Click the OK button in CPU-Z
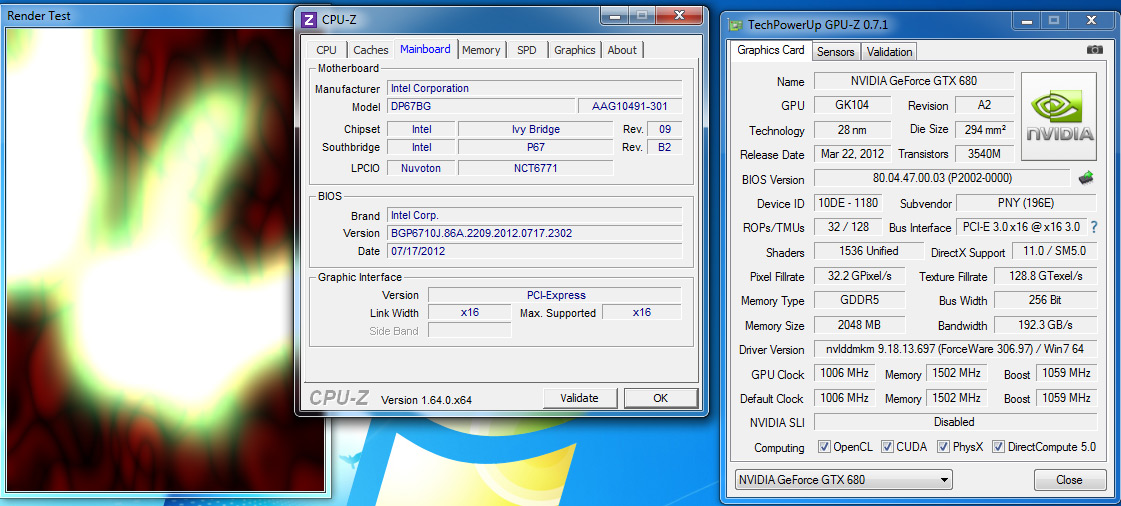The width and height of the screenshot is (1121, 506). point(661,398)
